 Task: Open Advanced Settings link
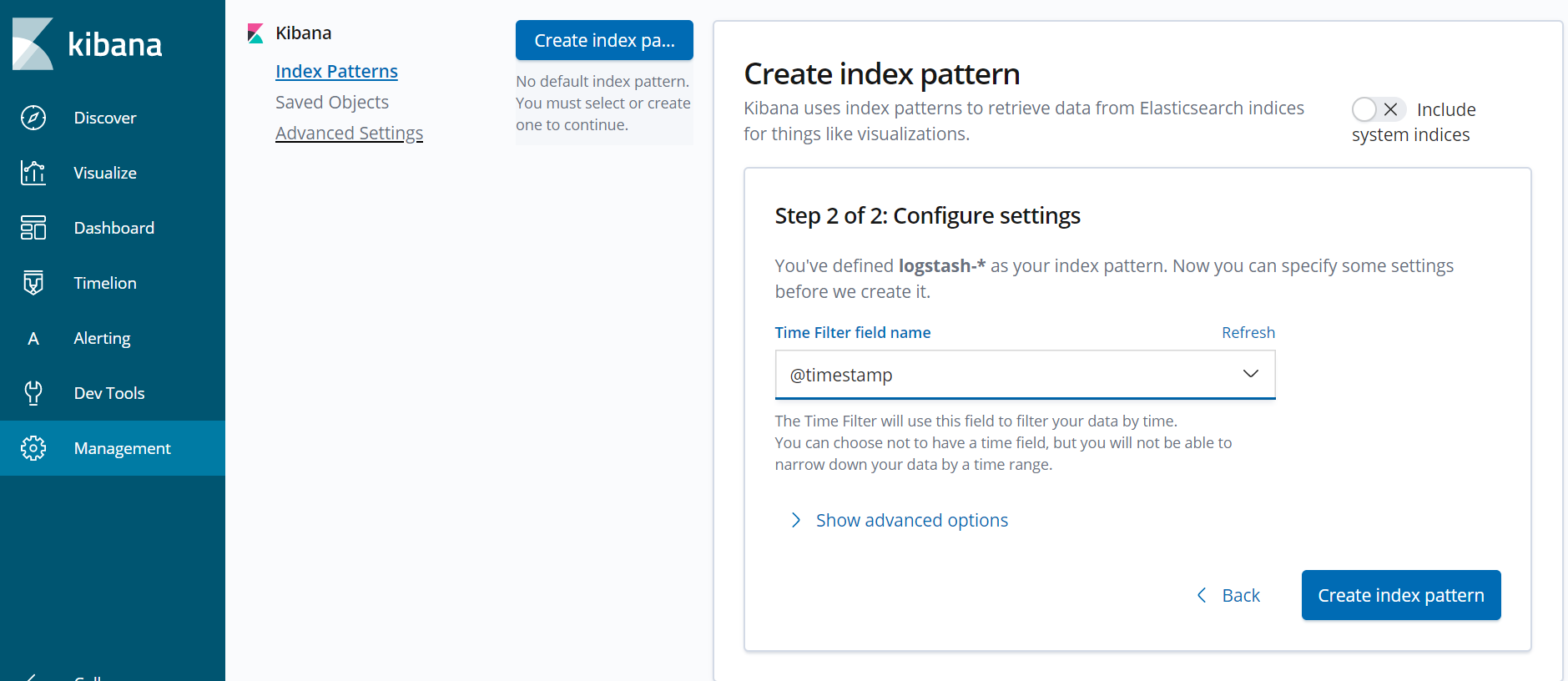349,133
